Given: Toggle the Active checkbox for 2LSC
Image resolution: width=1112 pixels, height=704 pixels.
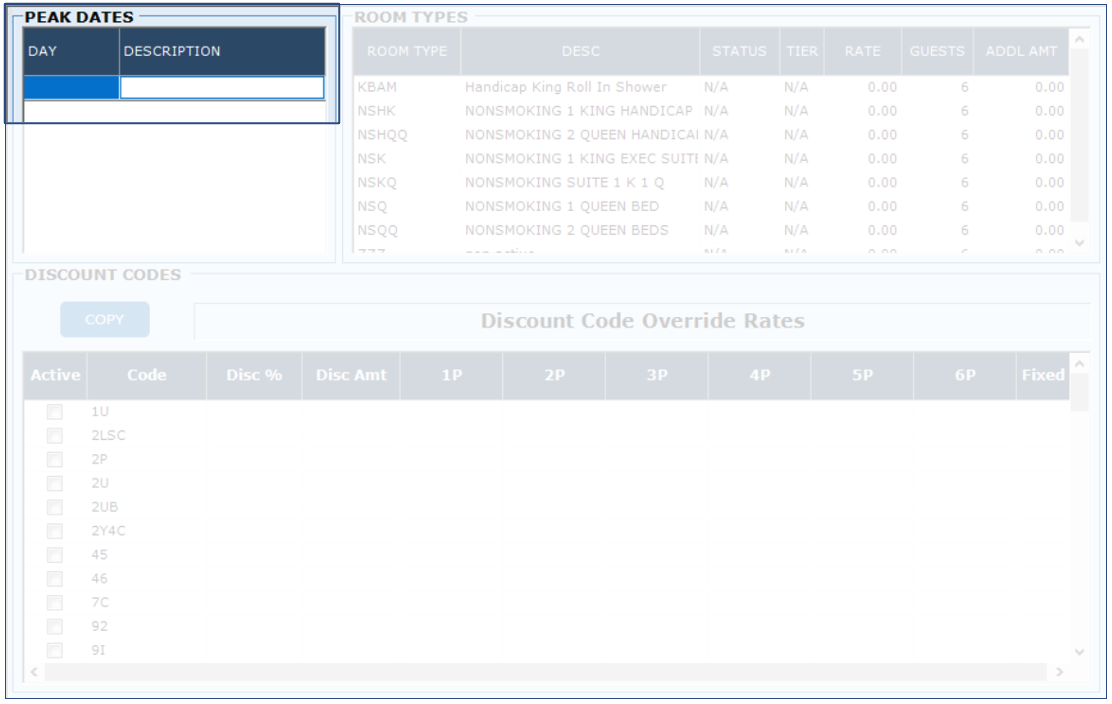Looking at the screenshot, I should coord(54,435).
